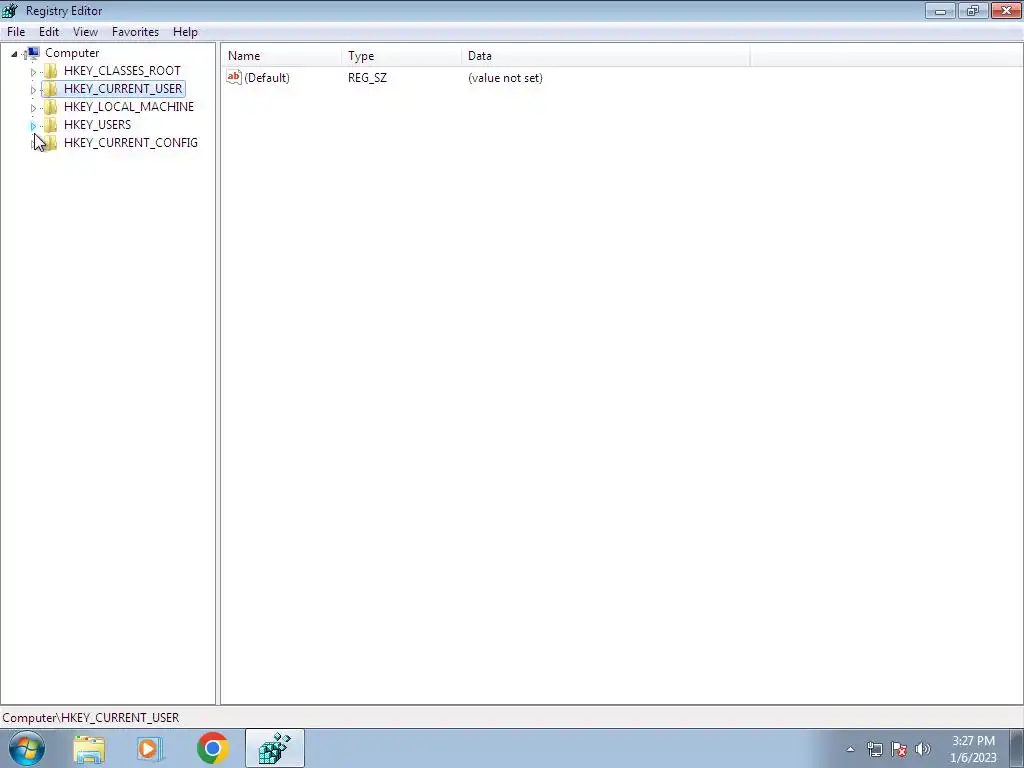Expand HKEY_CLASSES_ROOT key arrow
This screenshot has width=1024, height=768.
pos(33,72)
